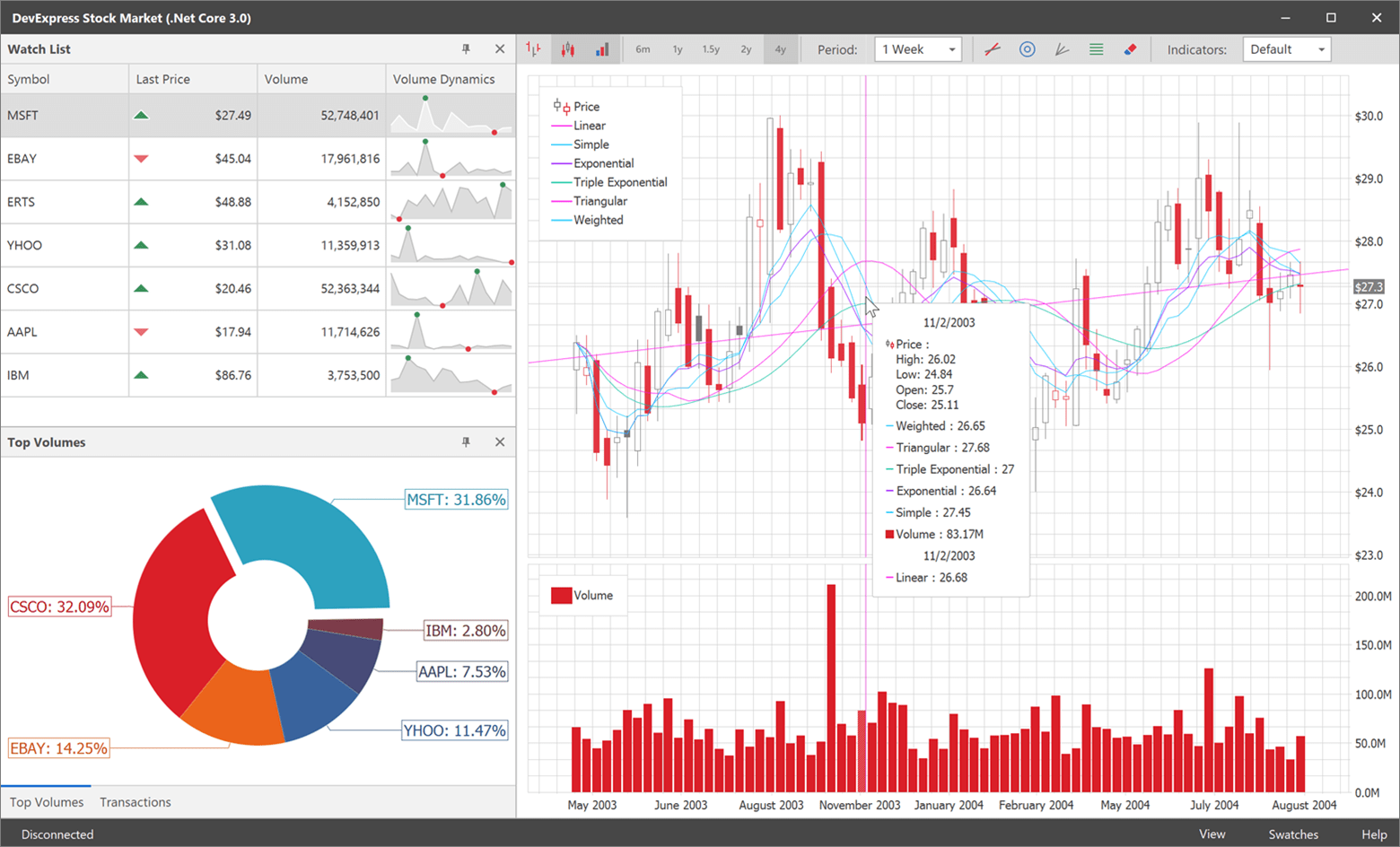Click the ERTS green up-arrow indicator
Image resolution: width=1400 pixels, height=847 pixels.
(141, 202)
